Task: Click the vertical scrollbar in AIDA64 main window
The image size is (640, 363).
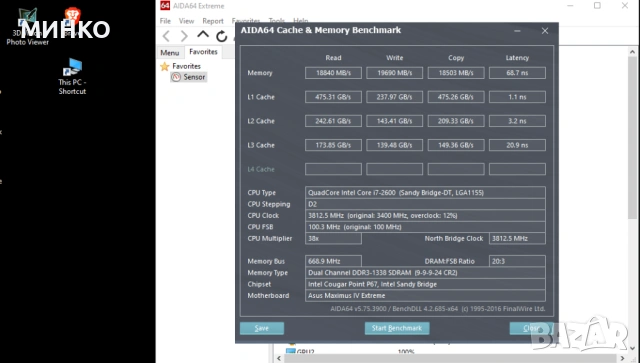Action: (632, 139)
